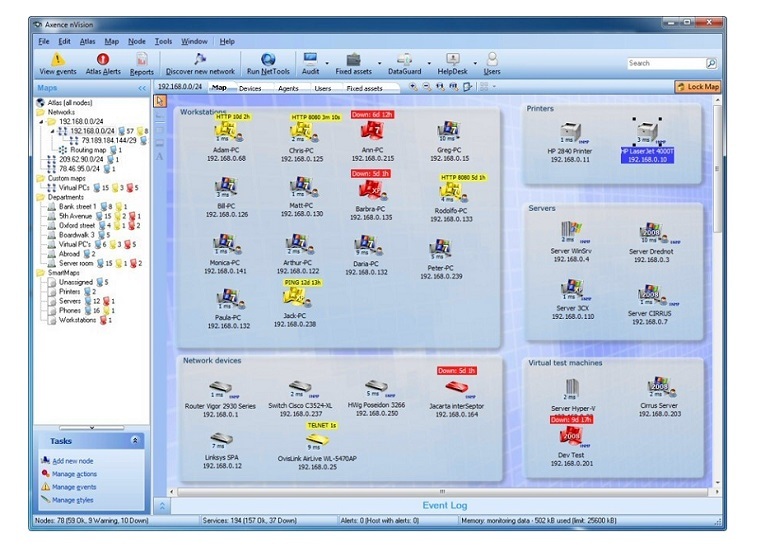Open Fixed assets toolbar icon
The width and height of the screenshot is (761, 550).
tap(353, 64)
